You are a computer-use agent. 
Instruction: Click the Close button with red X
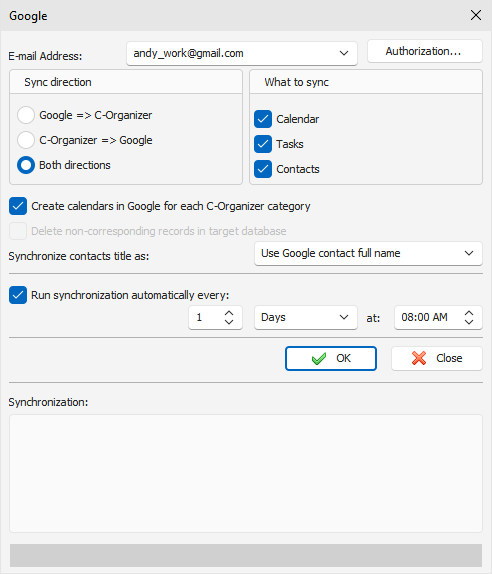[437, 358]
